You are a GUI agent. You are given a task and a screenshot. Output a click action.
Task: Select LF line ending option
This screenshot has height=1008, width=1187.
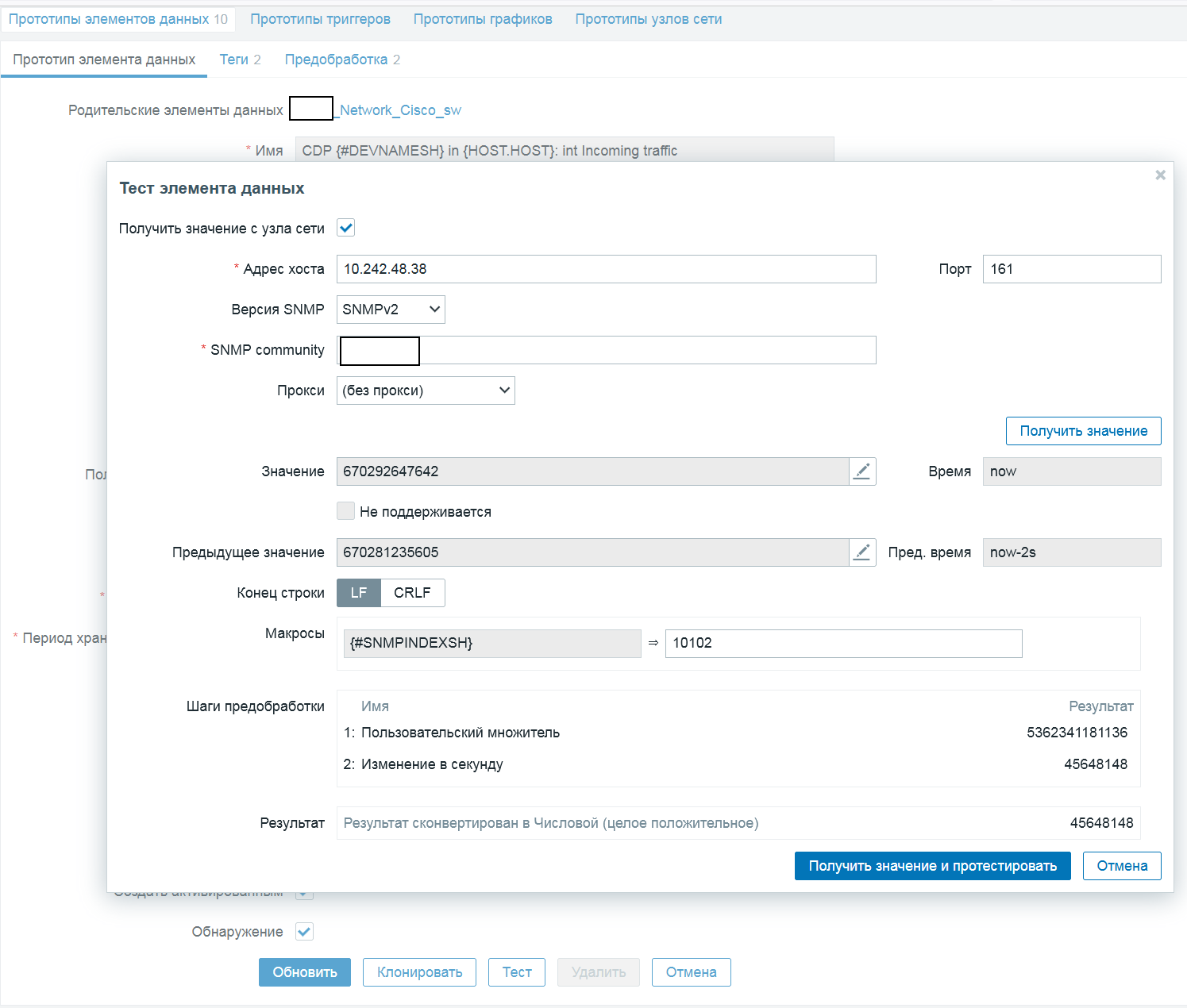coord(359,593)
